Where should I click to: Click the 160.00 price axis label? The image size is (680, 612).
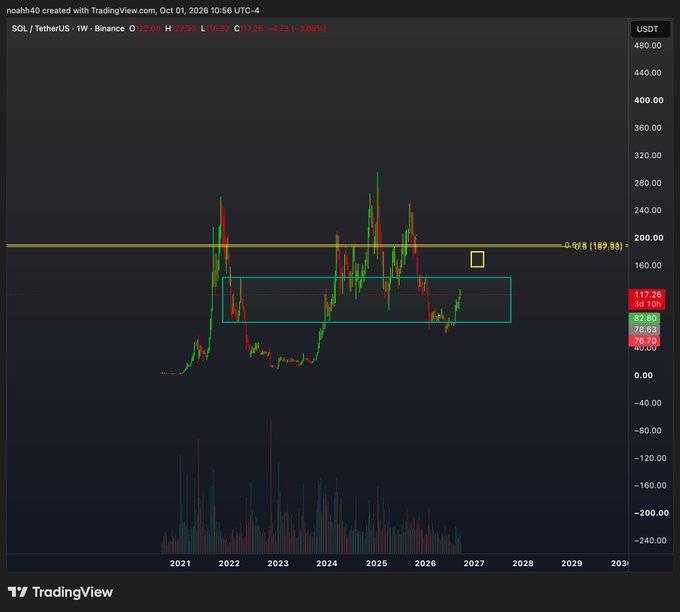click(647, 265)
